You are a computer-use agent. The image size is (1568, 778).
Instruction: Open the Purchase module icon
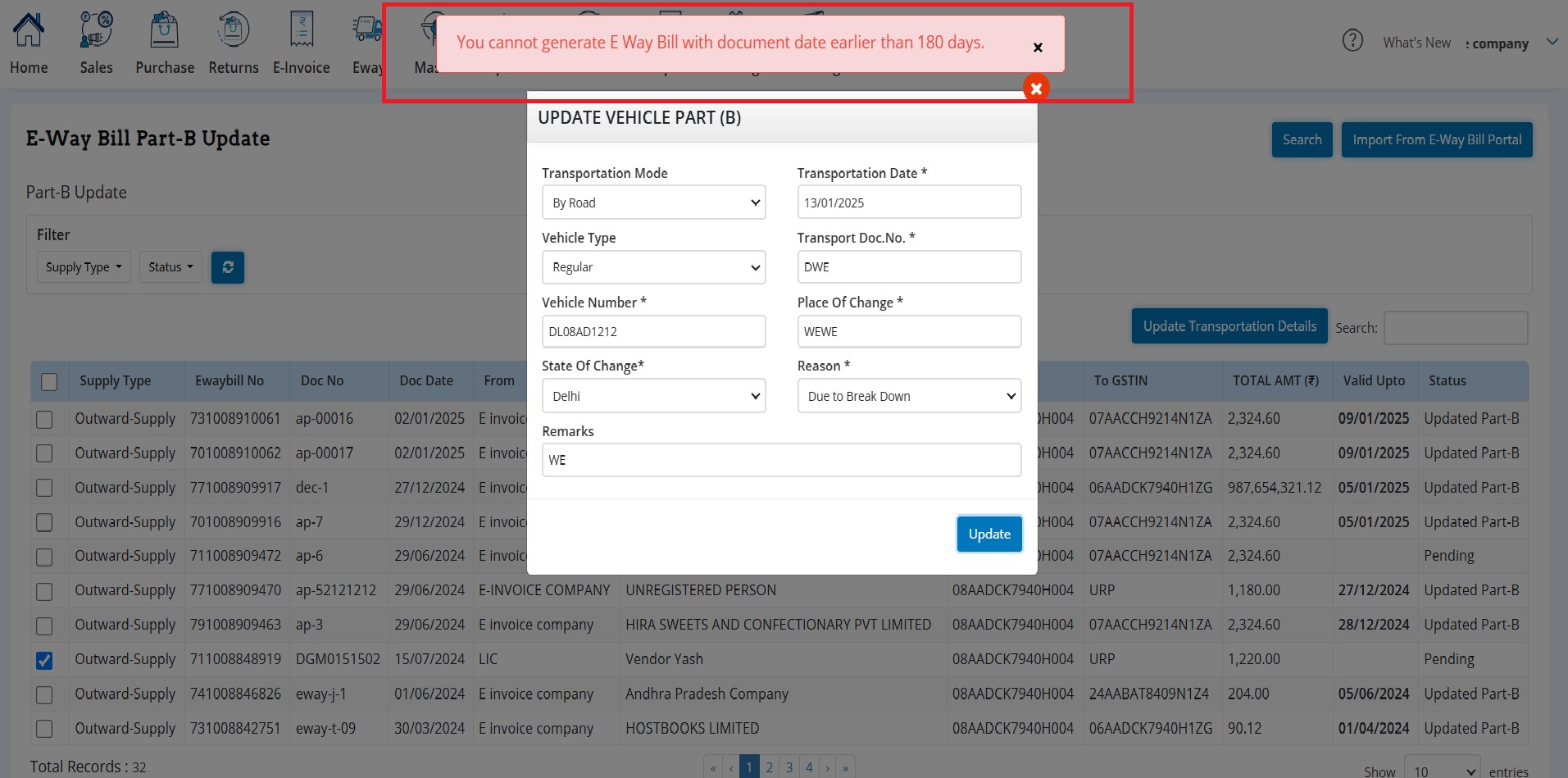(165, 30)
